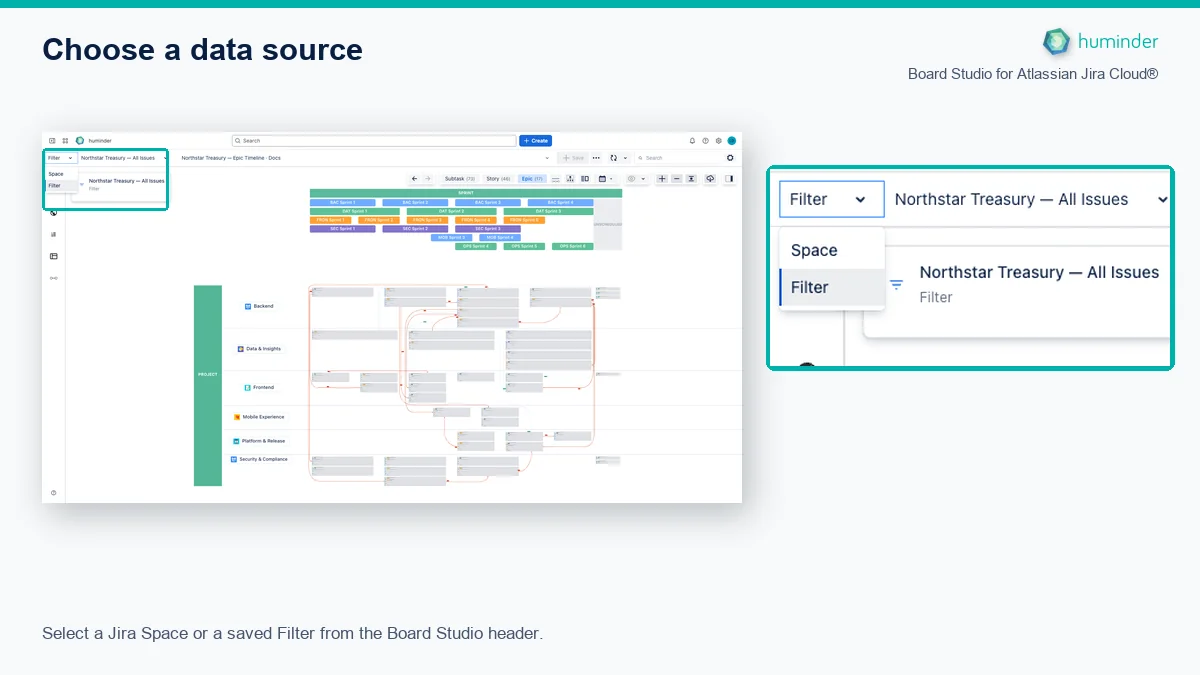The width and height of the screenshot is (1200, 675).
Task: Click the PROJECT green swimlane header
Action: (x=208, y=385)
